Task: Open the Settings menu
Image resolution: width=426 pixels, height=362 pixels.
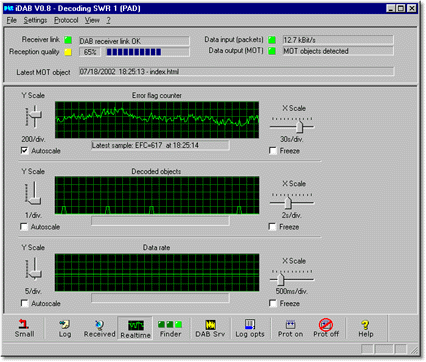Action: coord(35,20)
